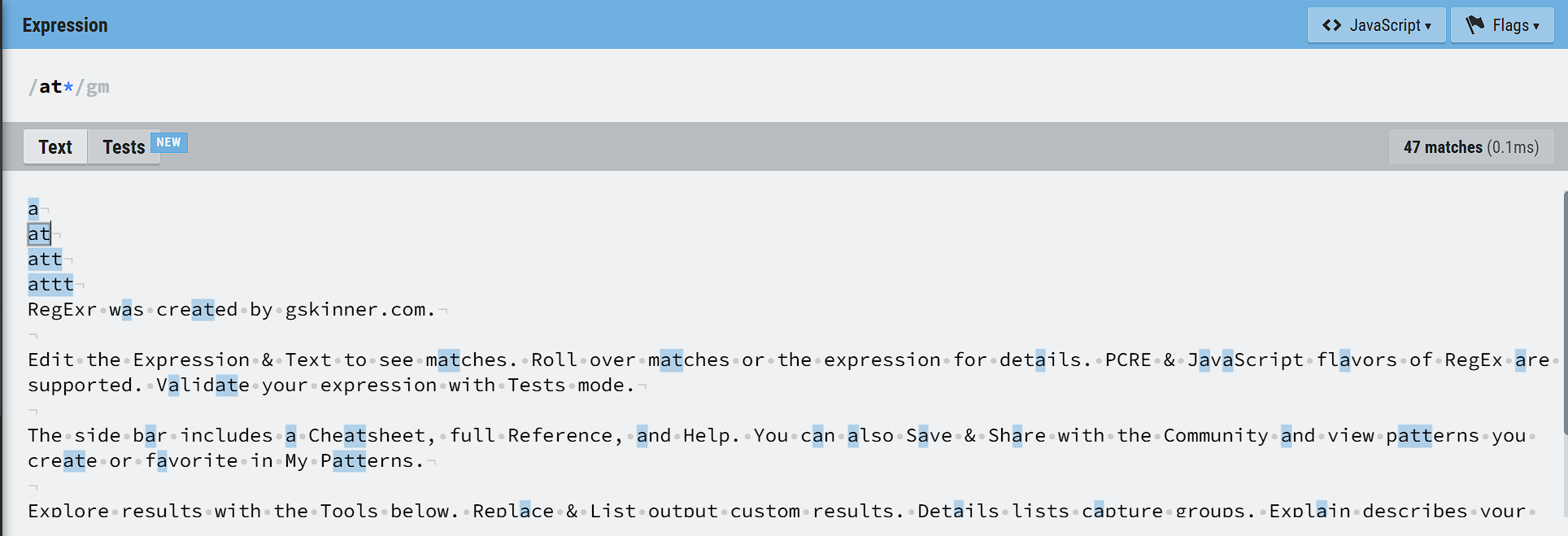
Task: Click the word 'gskinner.com.' in text
Action: click(x=360, y=310)
